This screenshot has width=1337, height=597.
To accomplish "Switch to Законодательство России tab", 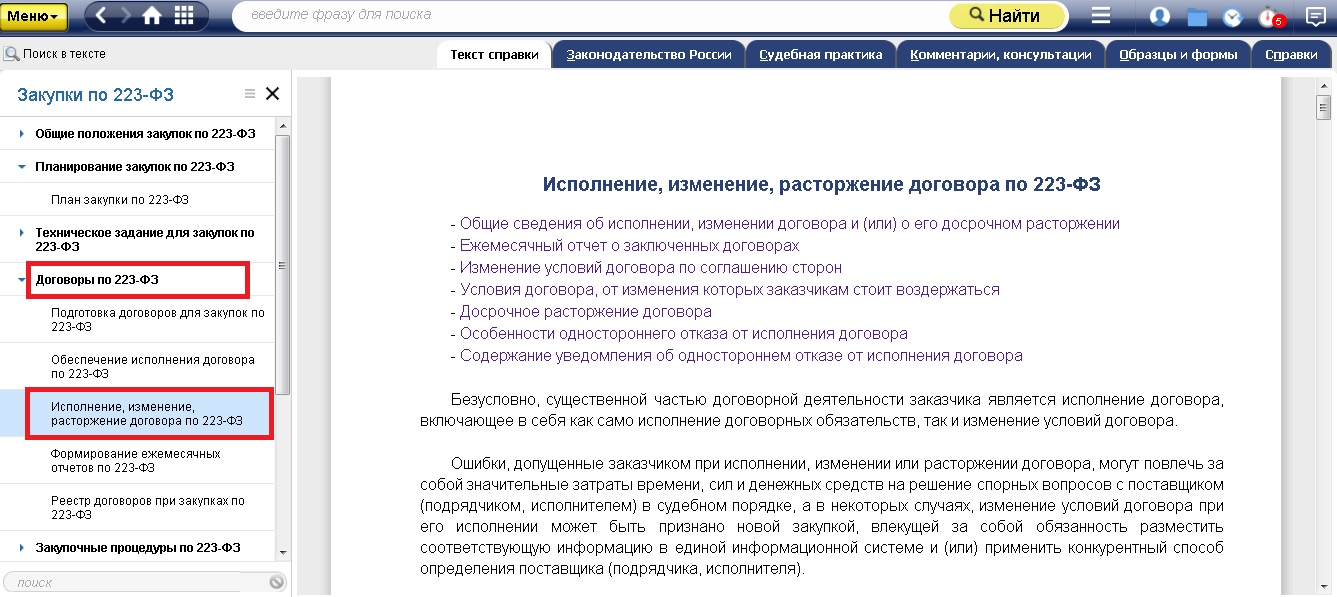I will click(x=649, y=55).
